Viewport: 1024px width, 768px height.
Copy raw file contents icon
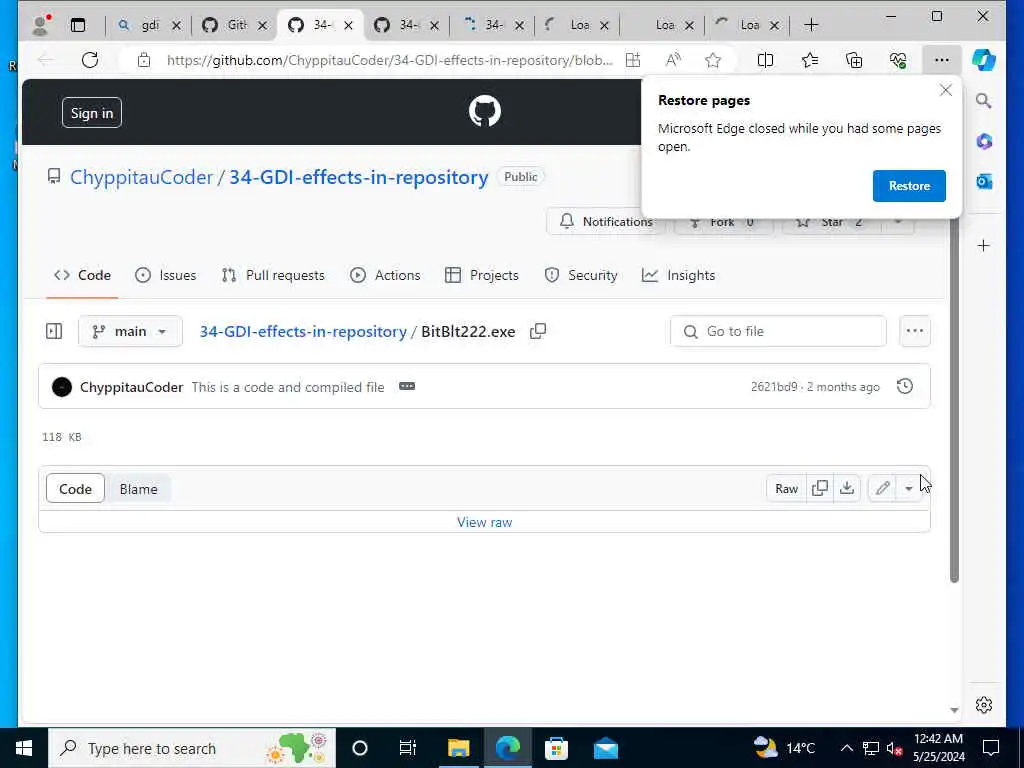(820, 488)
